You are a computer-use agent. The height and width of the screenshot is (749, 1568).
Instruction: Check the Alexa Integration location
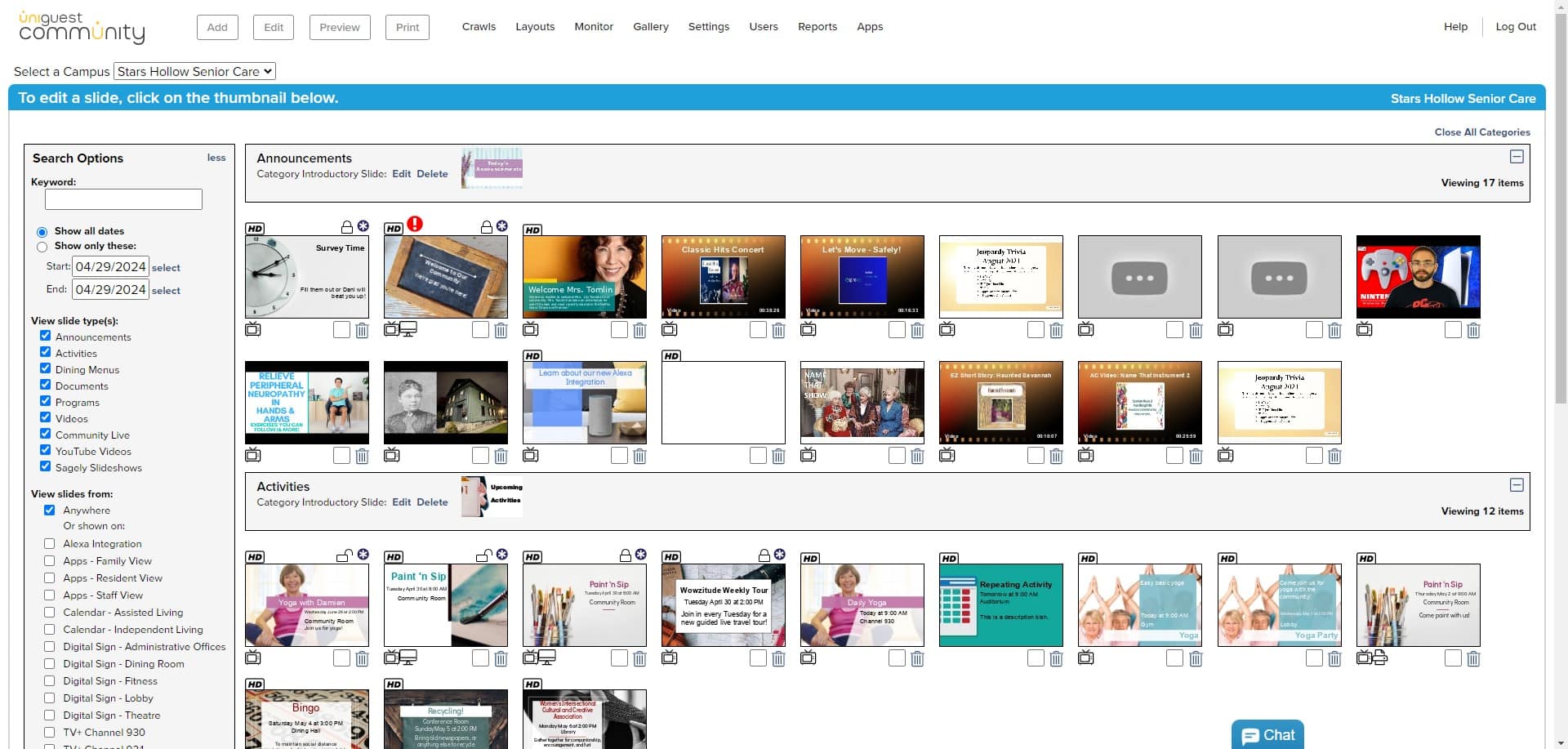point(49,543)
